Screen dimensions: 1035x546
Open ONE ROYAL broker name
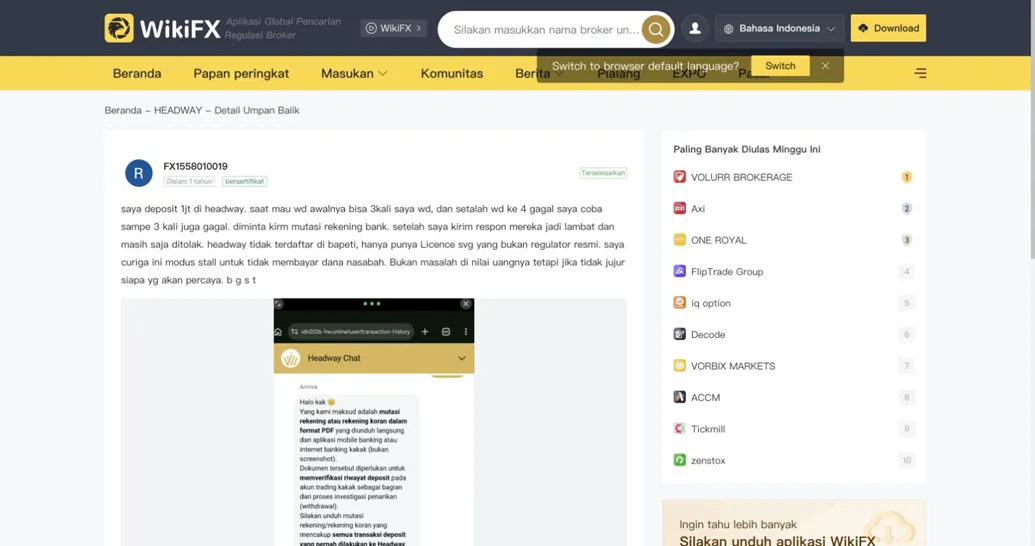tap(718, 240)
